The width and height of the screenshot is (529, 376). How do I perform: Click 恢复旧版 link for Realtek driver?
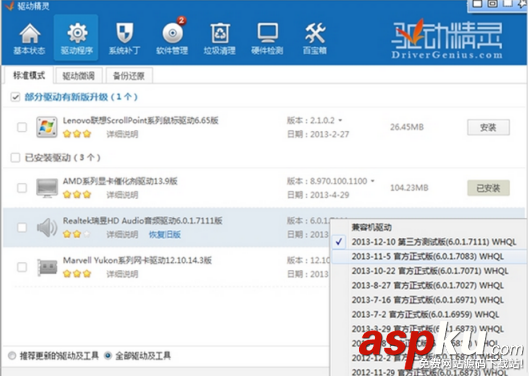165,234
